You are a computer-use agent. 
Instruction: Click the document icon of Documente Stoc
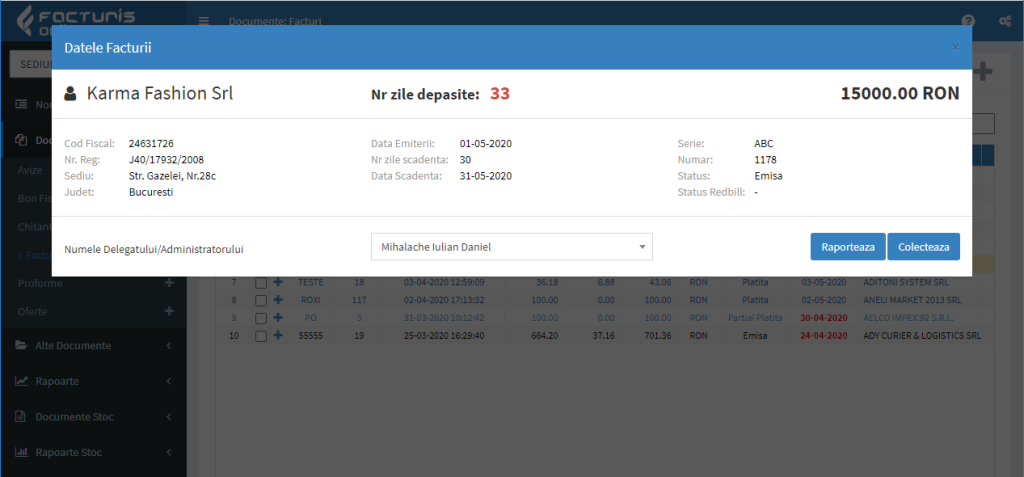20,416
